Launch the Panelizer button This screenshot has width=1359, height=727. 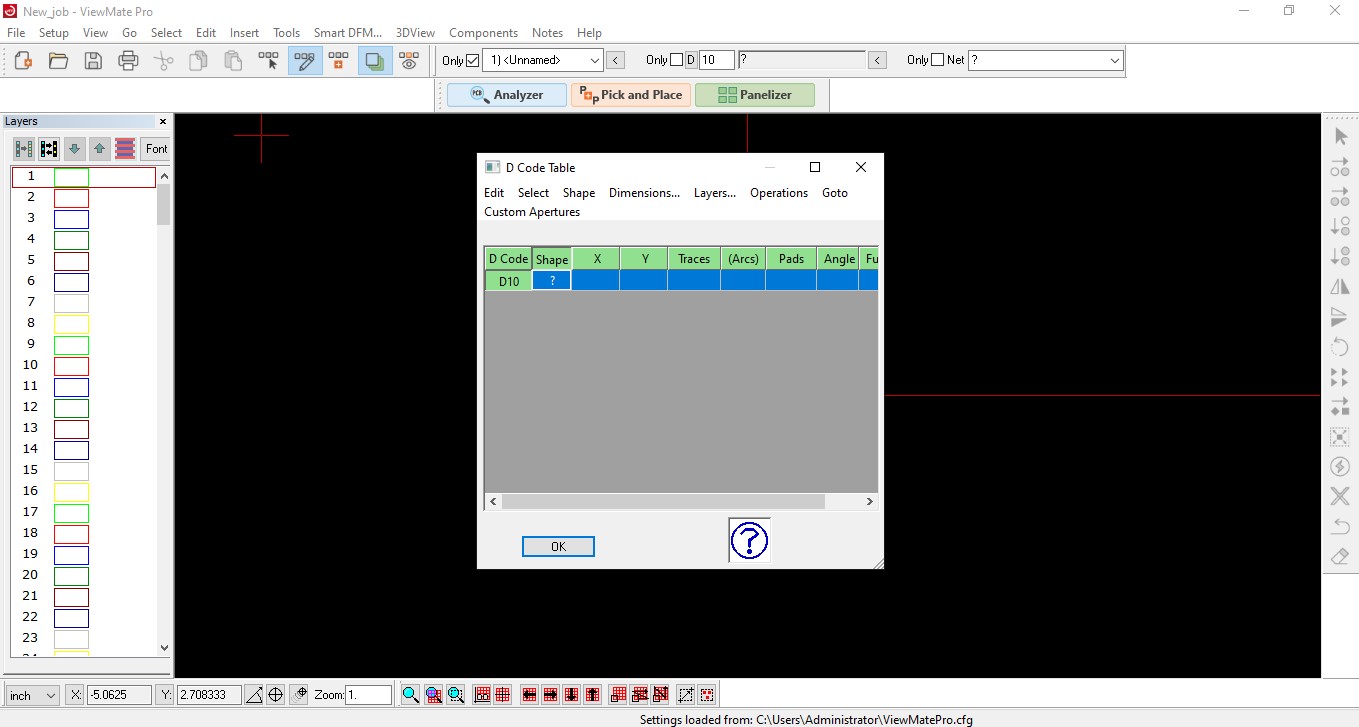point(754,95)
